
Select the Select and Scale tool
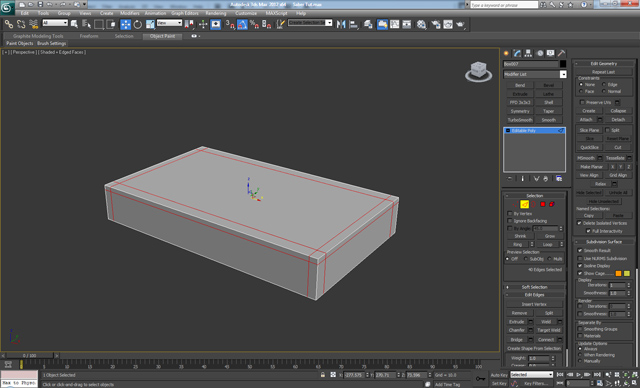click(150, 24)
